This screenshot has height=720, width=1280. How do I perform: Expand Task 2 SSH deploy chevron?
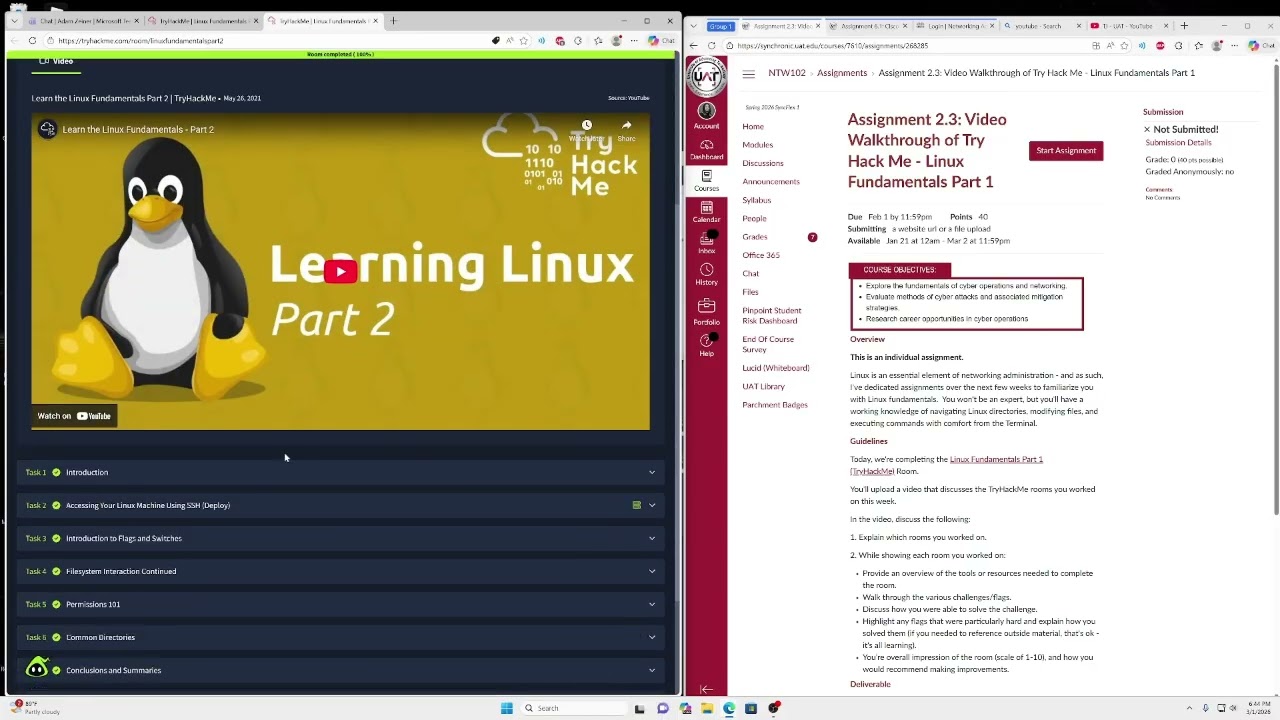coord(652,505)
